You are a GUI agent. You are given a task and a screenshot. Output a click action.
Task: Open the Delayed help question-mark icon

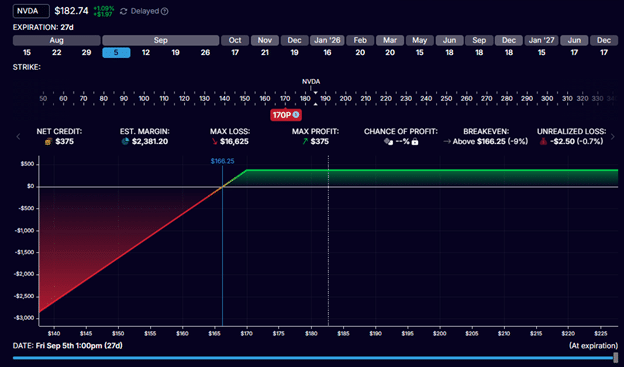(x=164, y=12)
